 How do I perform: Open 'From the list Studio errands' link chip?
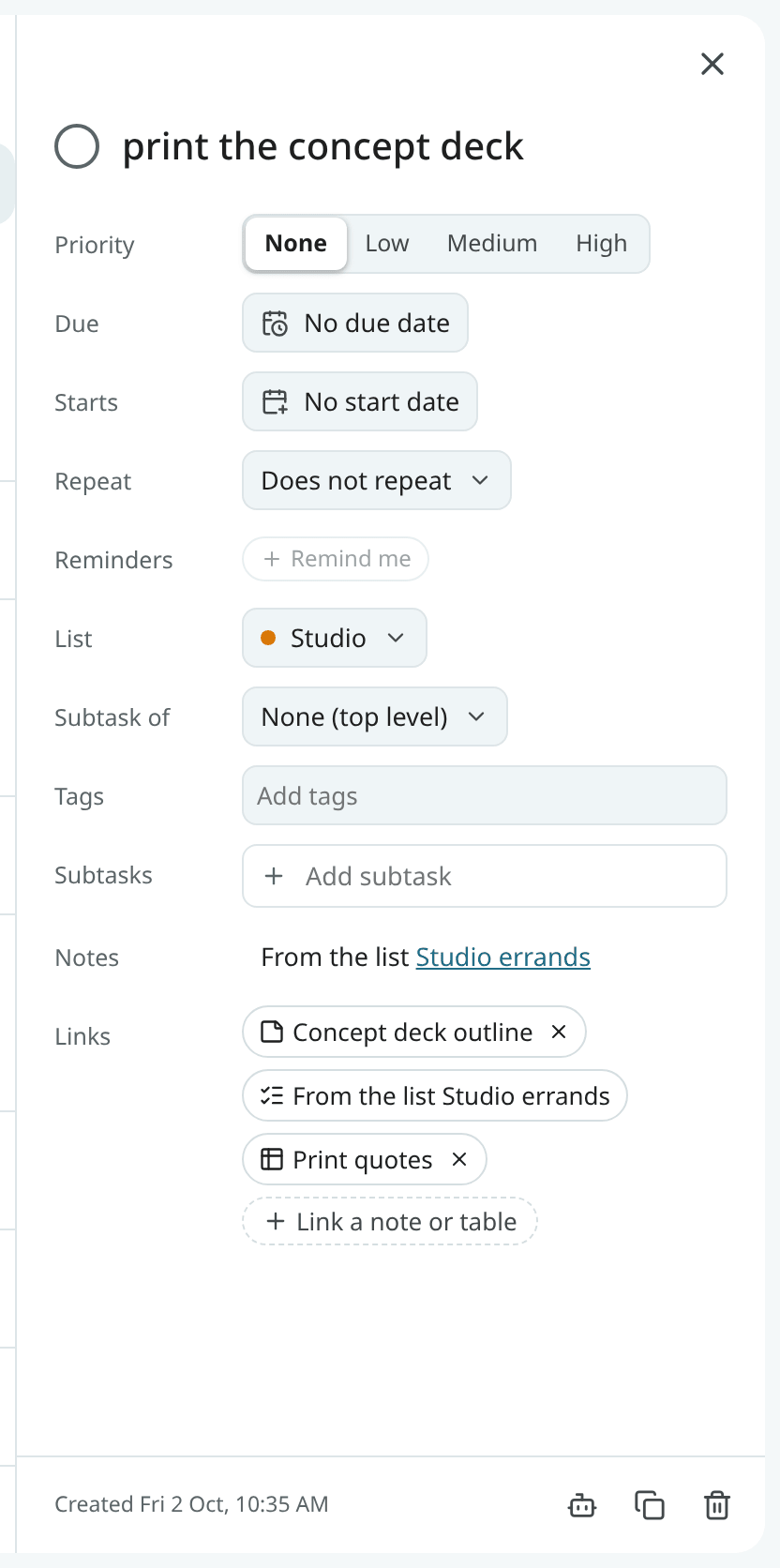[x=435, y=1095]
